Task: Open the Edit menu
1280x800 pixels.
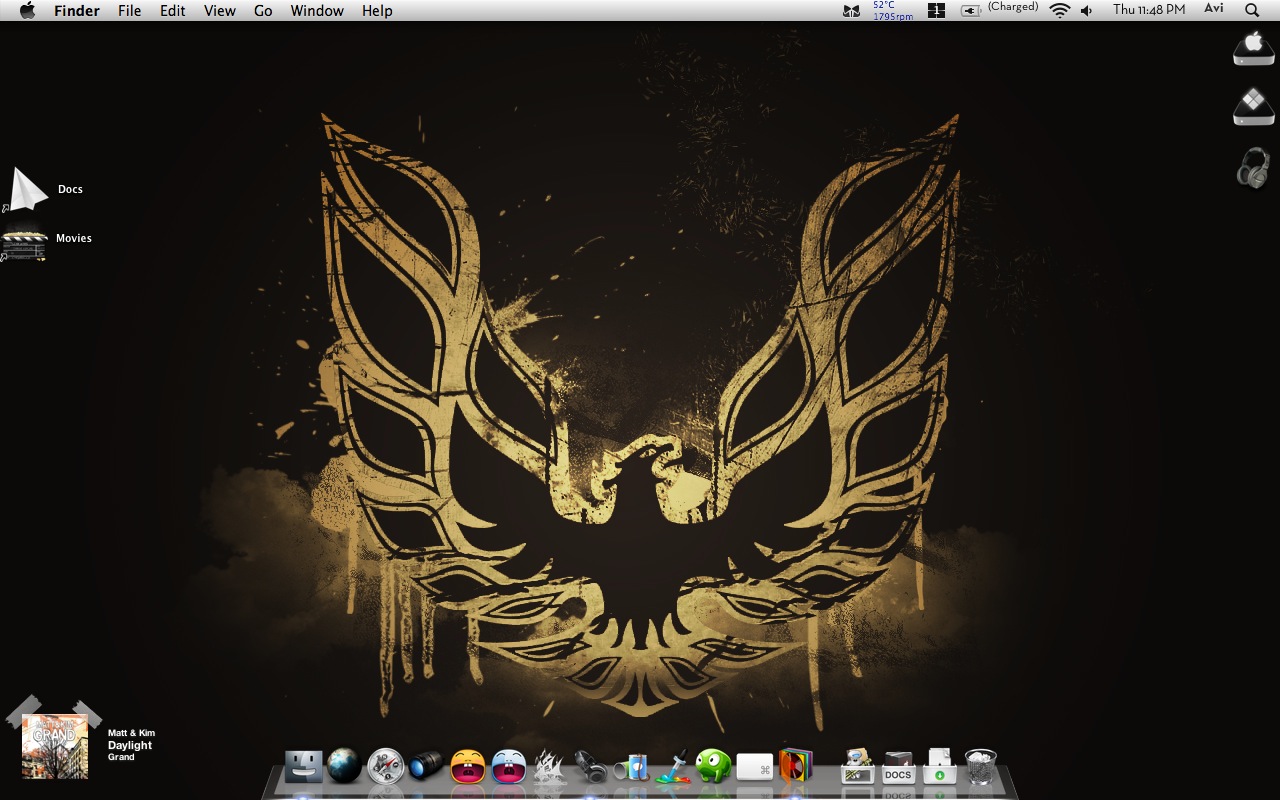Action: (173, 10)
